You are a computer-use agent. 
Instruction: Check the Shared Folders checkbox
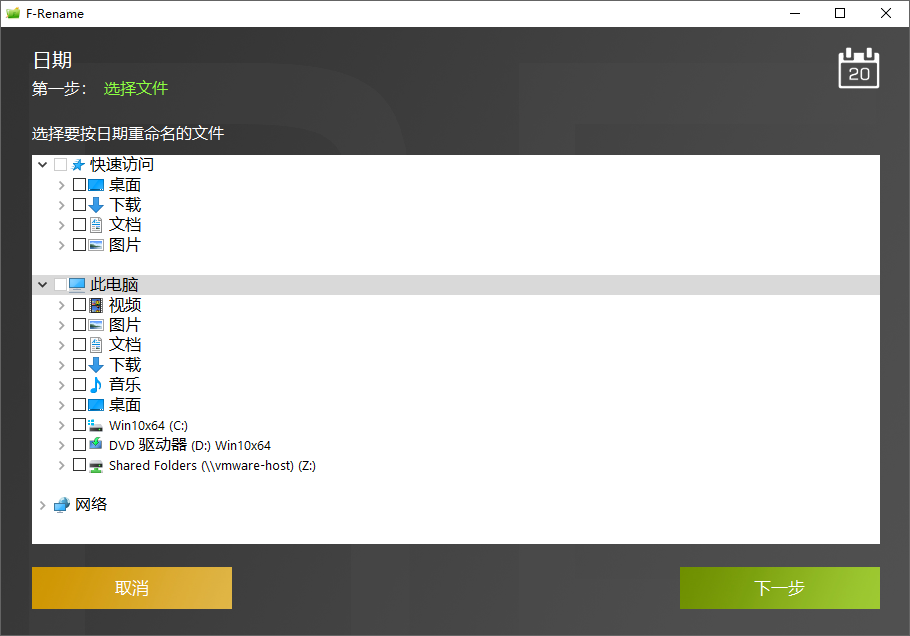click(x=78, y=464)
